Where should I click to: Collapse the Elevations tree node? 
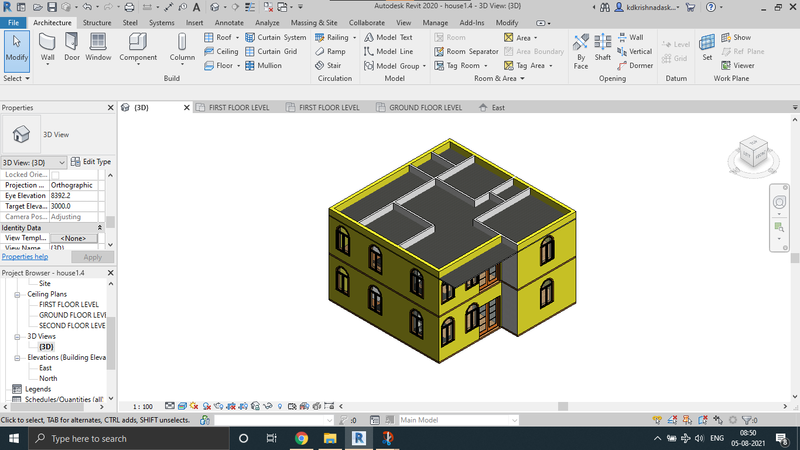click(x=17, y=358)
